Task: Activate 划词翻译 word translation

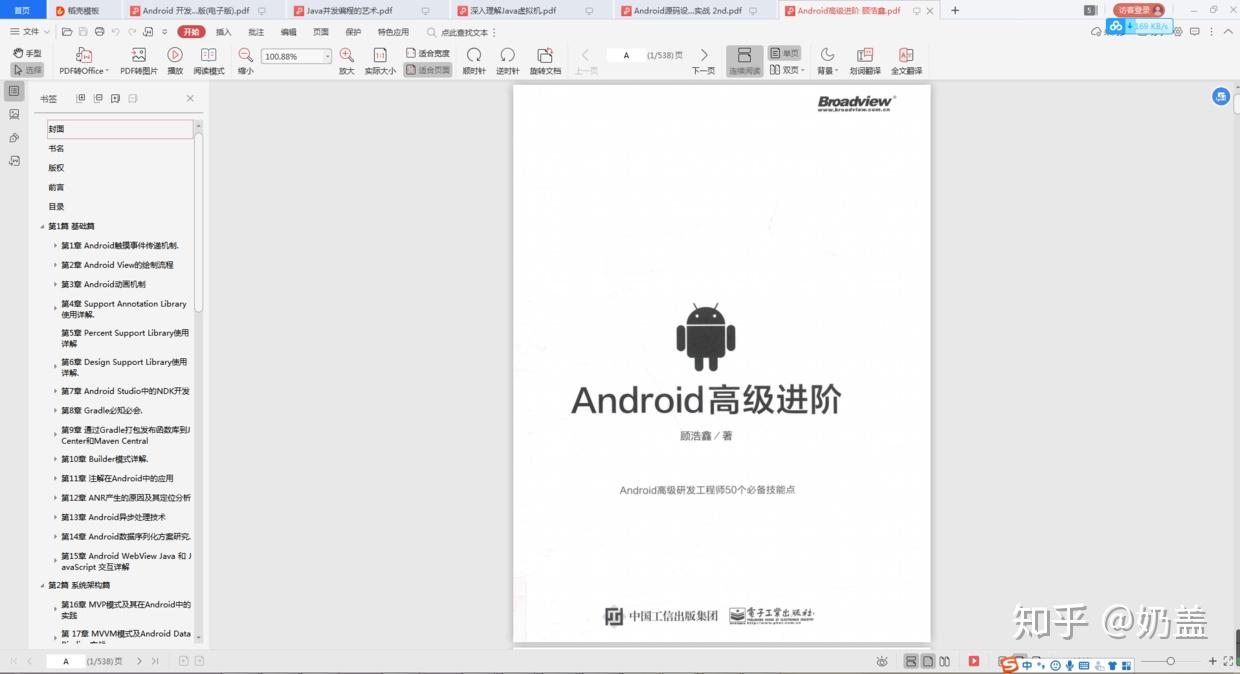Action: coord(865,60)
